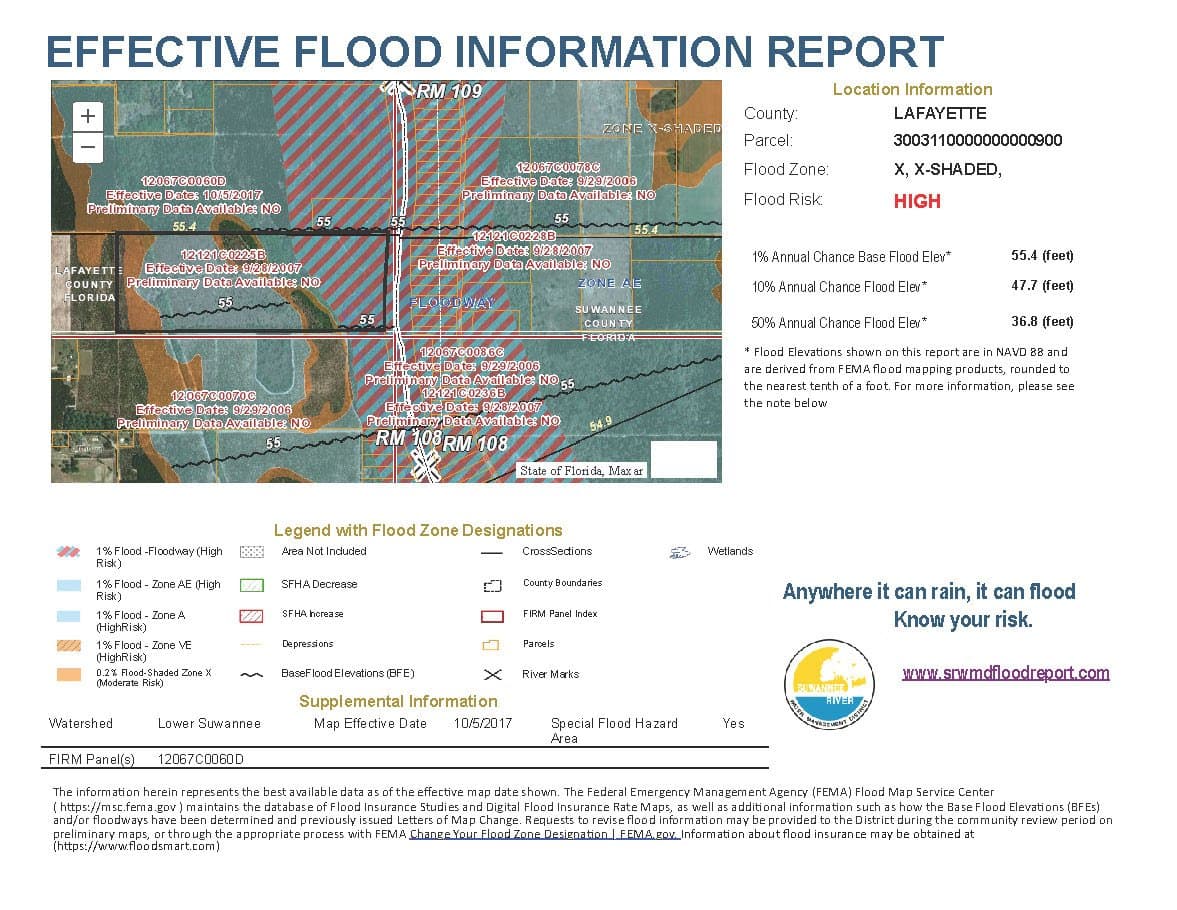Click the RM 109 label on the map
This screenshot has width=1177, height=910.
tap(449, 92)
